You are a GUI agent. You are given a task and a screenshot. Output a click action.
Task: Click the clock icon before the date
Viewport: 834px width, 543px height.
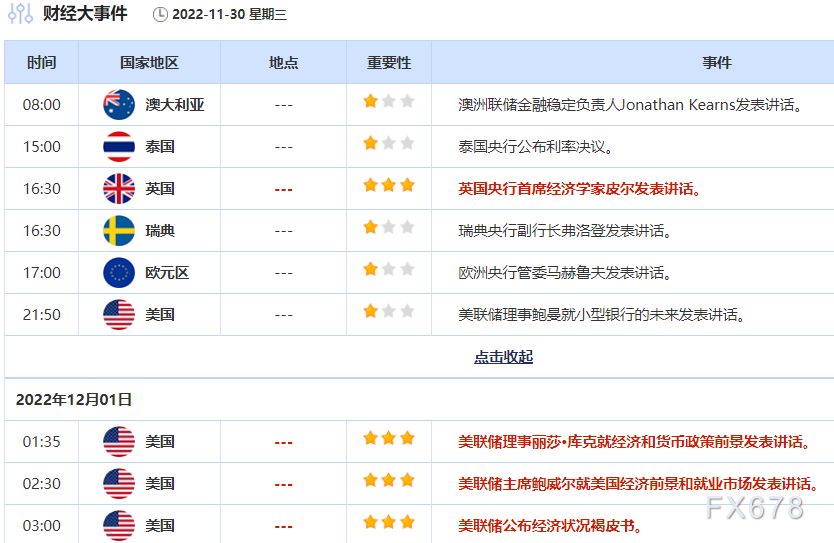click(x=160, y=15)
